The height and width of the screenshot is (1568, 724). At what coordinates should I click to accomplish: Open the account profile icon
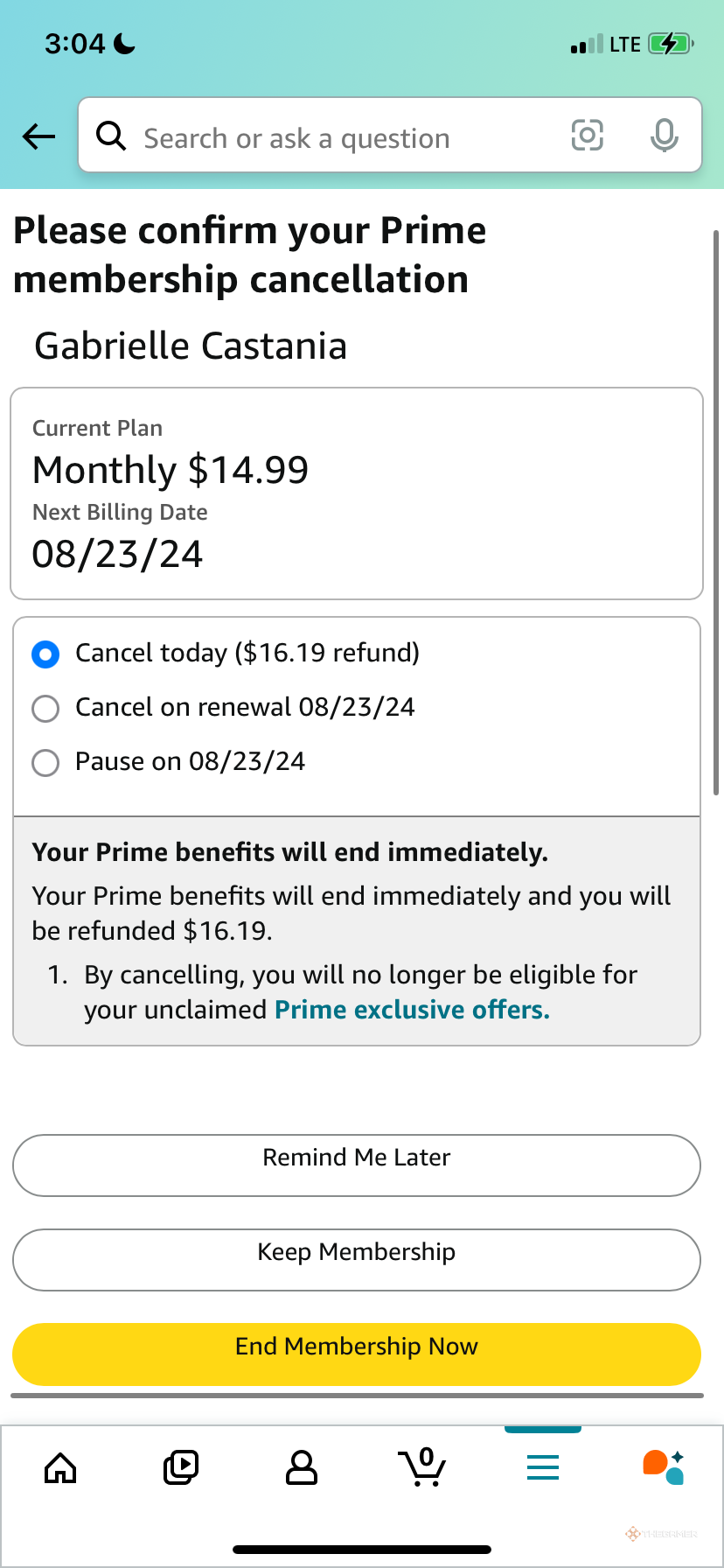click(302, 1467)
